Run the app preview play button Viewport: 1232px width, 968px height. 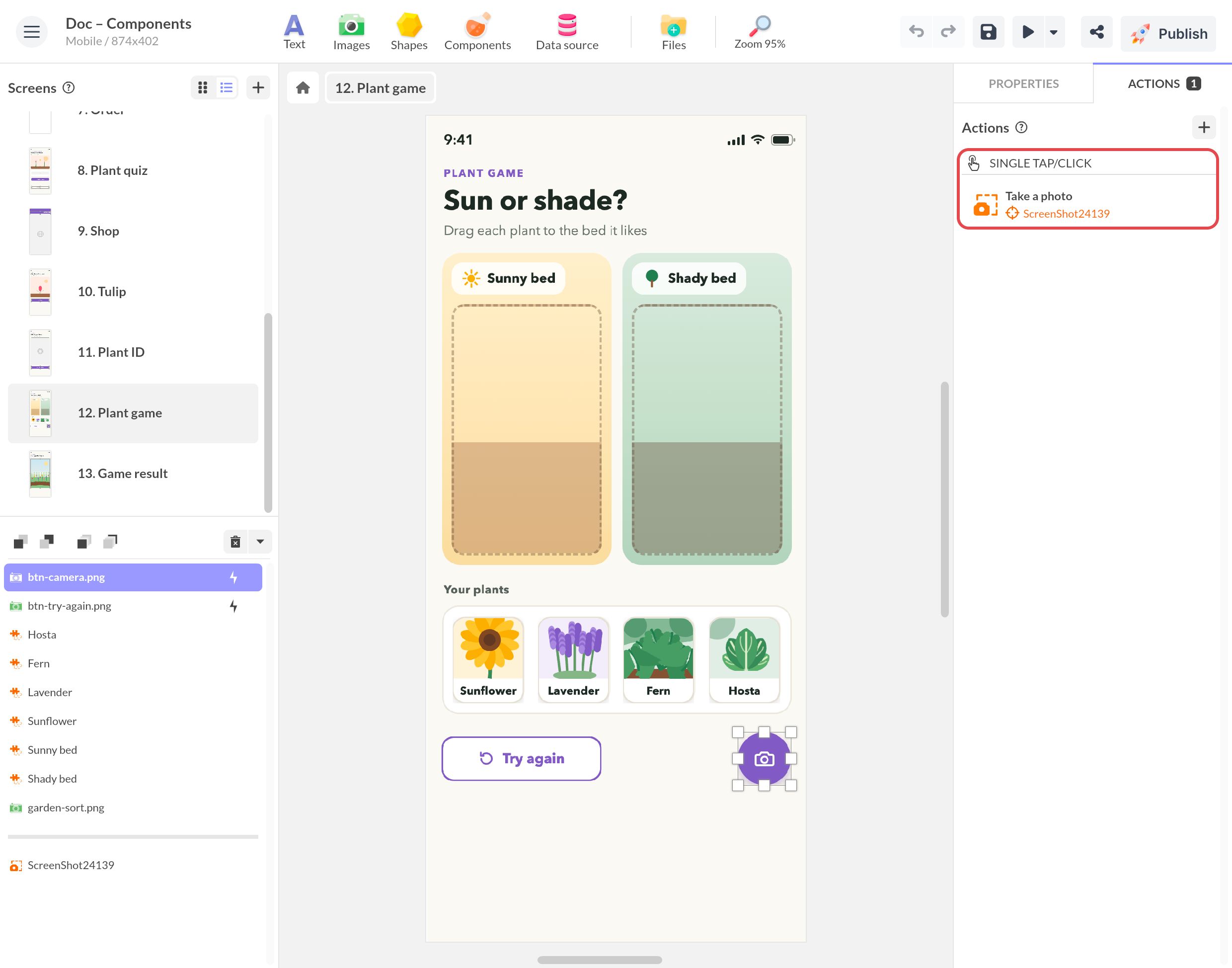1027,32
